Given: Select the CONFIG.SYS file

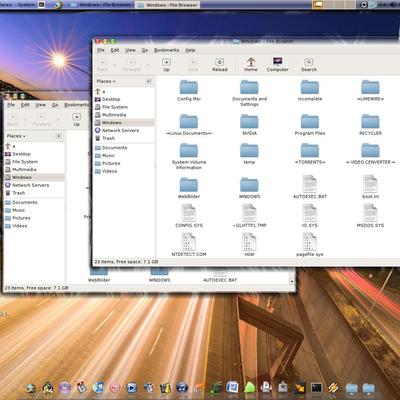Looking at the screenshot, I should [x=189, y=216].
